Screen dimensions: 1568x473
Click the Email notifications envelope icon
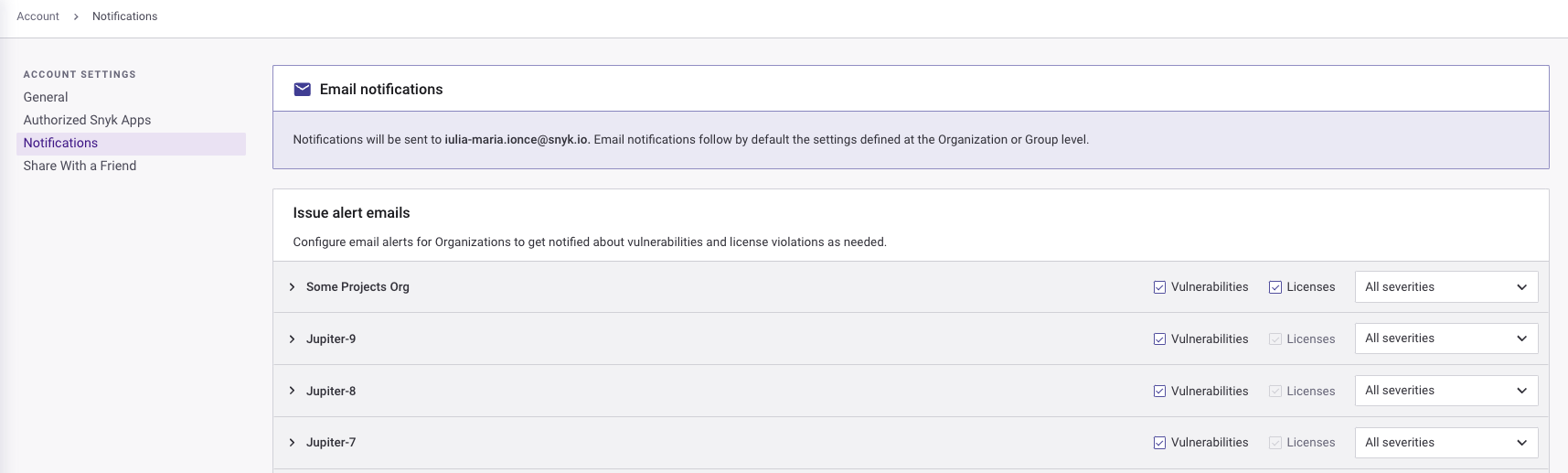click(x=302, y=90)
